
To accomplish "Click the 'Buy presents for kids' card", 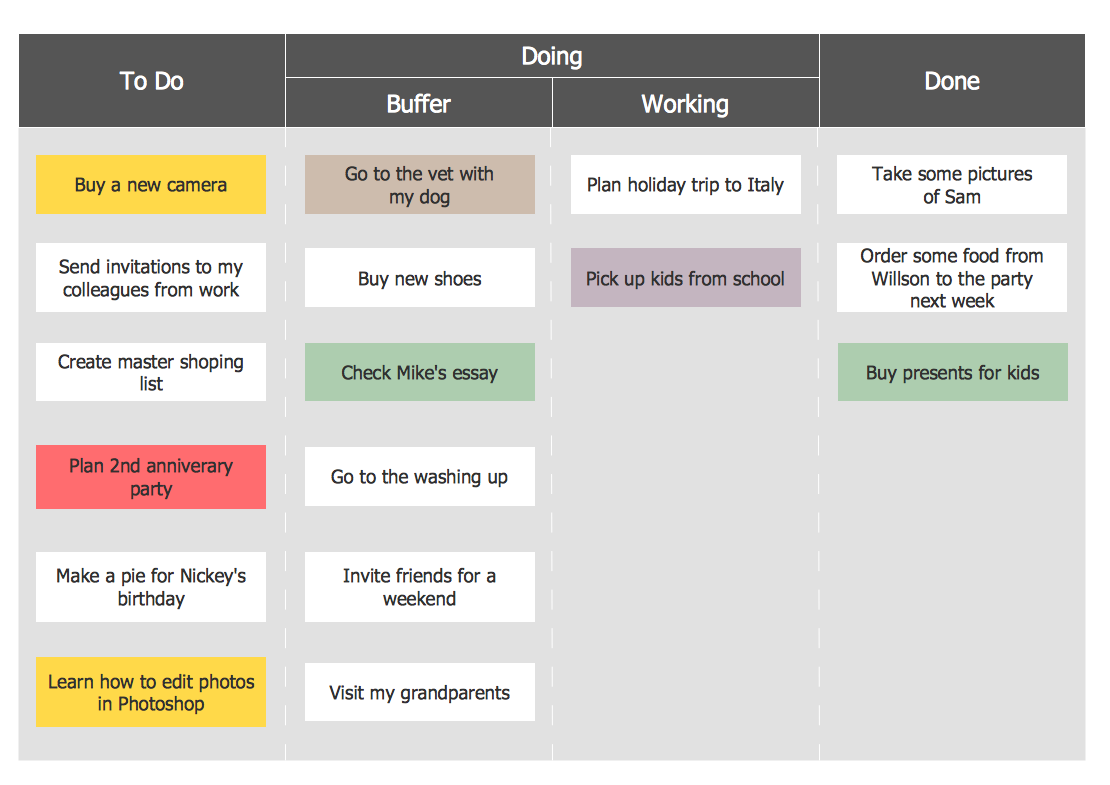I will pyautogui.click(x=953, y=373).
